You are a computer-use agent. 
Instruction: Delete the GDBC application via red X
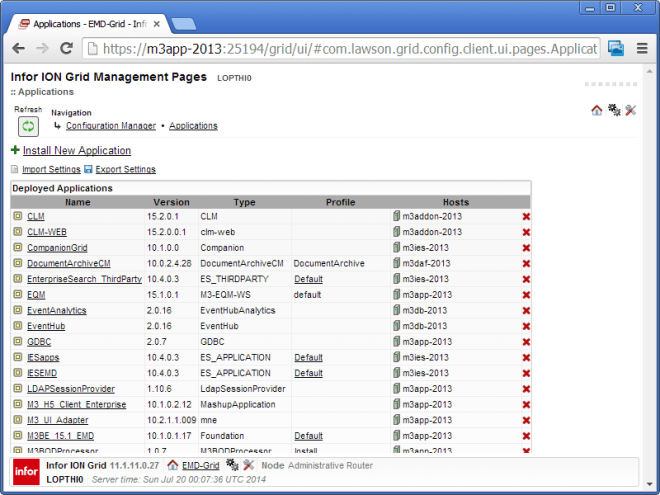[526, 342]
